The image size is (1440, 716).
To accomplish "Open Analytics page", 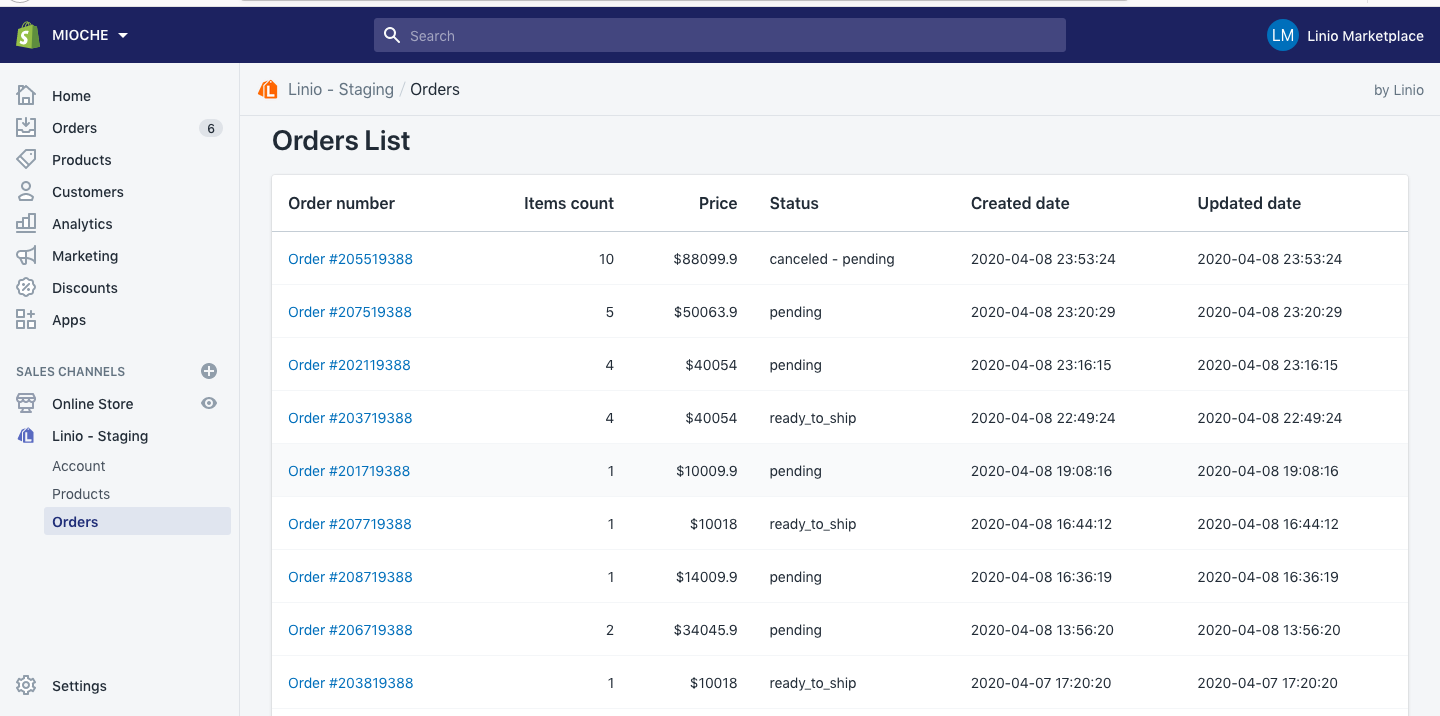I will tap(82, 224).
